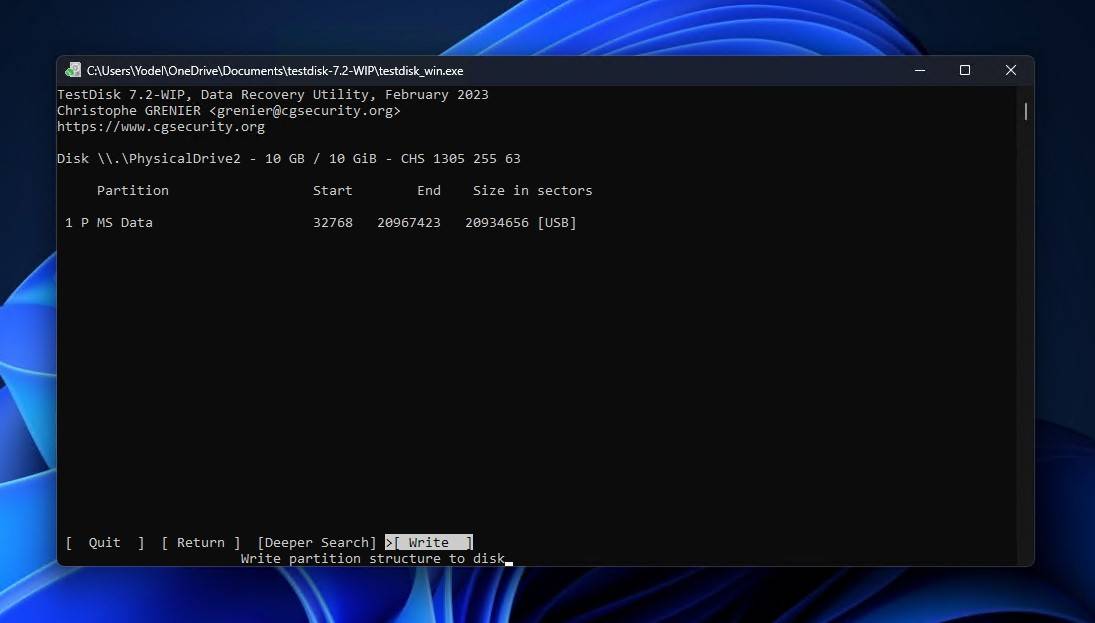
Task: Click the window title path text
Action: (x=275, y=71)
